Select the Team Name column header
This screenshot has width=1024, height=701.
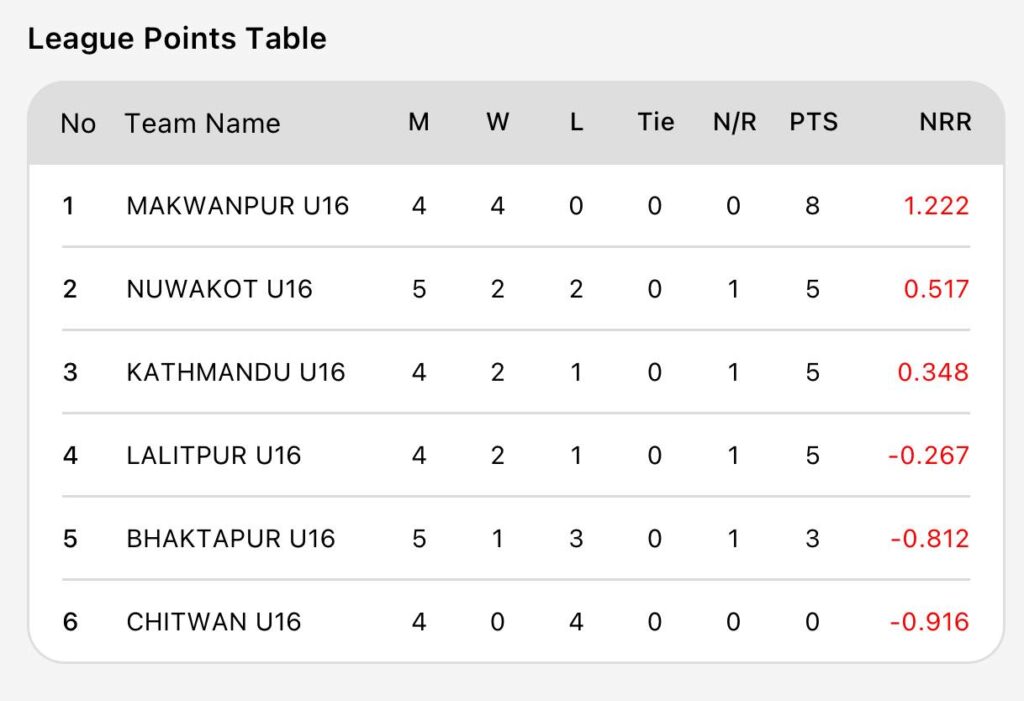202,123
